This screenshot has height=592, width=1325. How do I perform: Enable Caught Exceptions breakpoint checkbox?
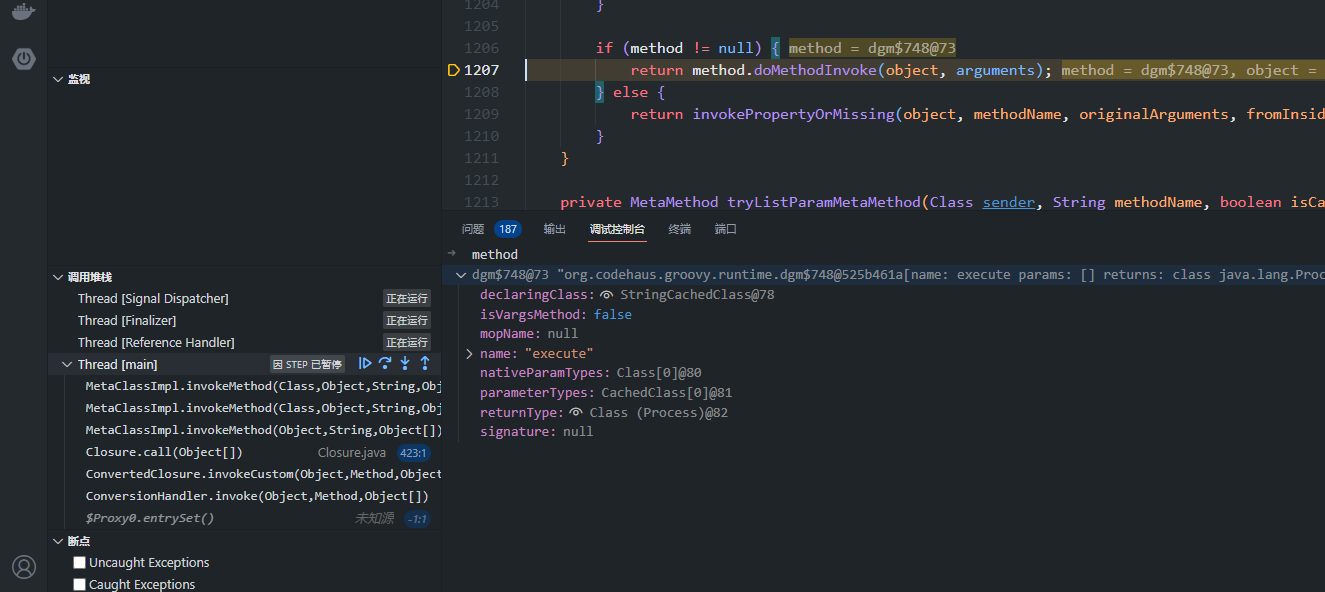pos(80,585)
